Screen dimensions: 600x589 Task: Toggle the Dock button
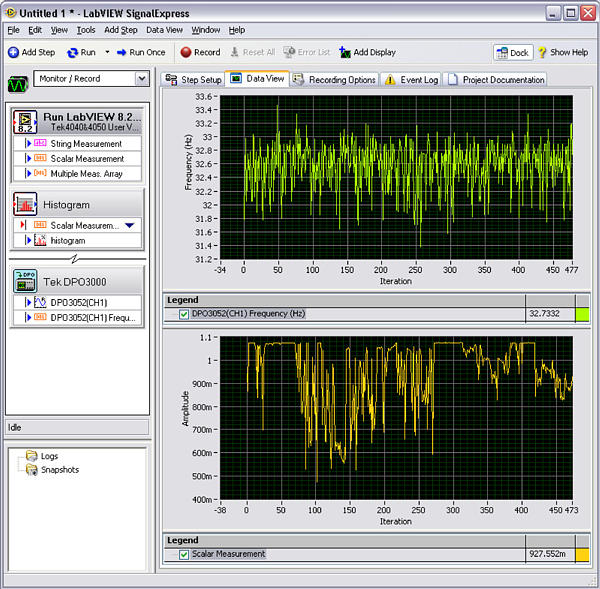512,52
